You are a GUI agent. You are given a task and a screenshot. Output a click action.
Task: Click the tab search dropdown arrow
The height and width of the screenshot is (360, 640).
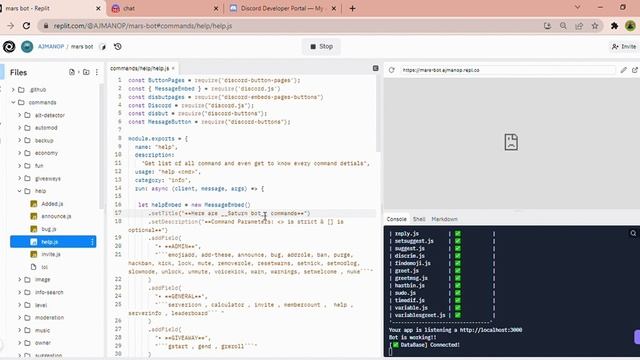[x=577, y=7]
